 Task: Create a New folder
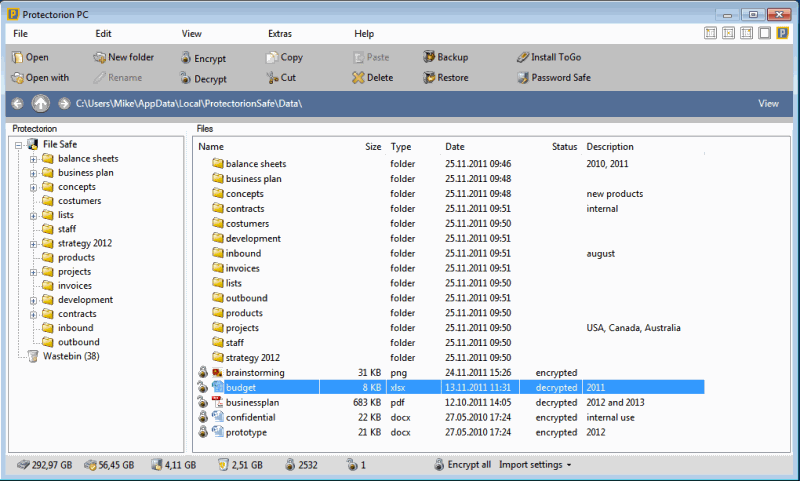pos(123,57)
